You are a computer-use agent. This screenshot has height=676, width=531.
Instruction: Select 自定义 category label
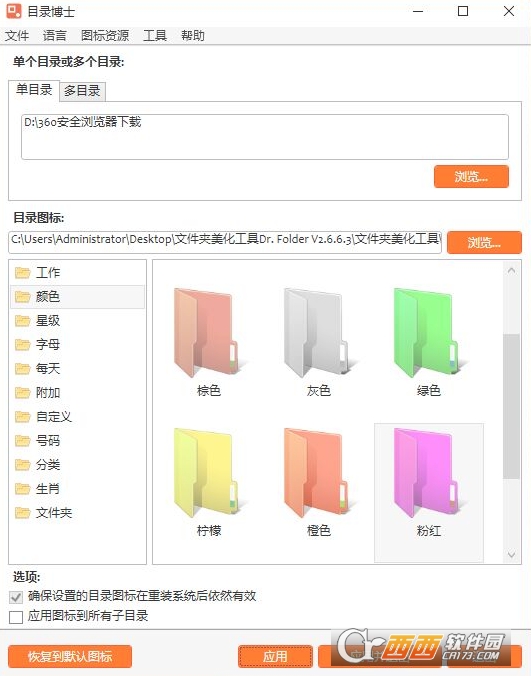(54, 417)
